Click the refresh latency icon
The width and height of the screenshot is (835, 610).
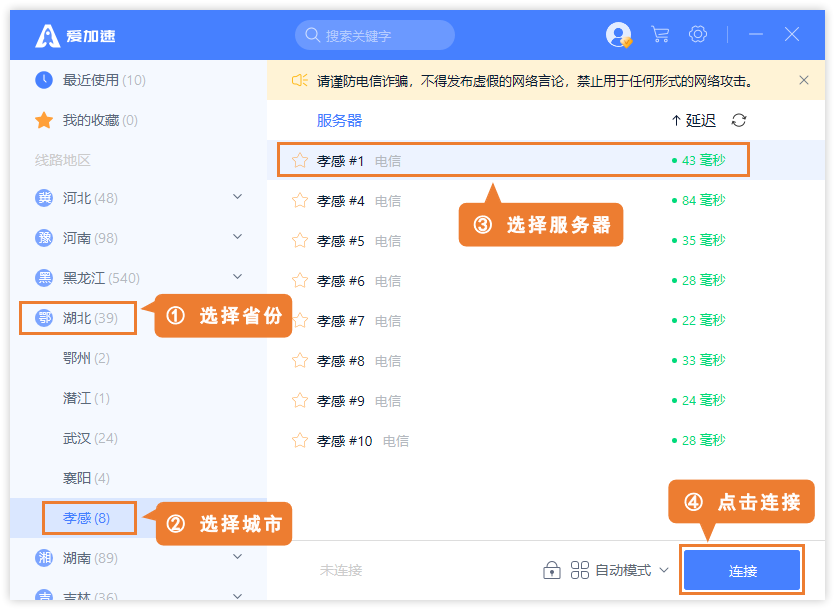(x=739, y=120)
